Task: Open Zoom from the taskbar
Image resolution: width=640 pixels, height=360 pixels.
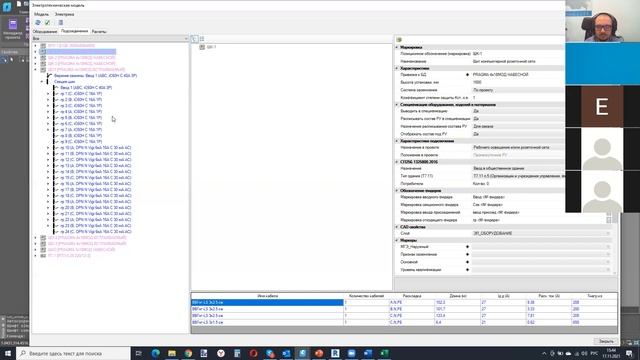Action: (351, 353)
